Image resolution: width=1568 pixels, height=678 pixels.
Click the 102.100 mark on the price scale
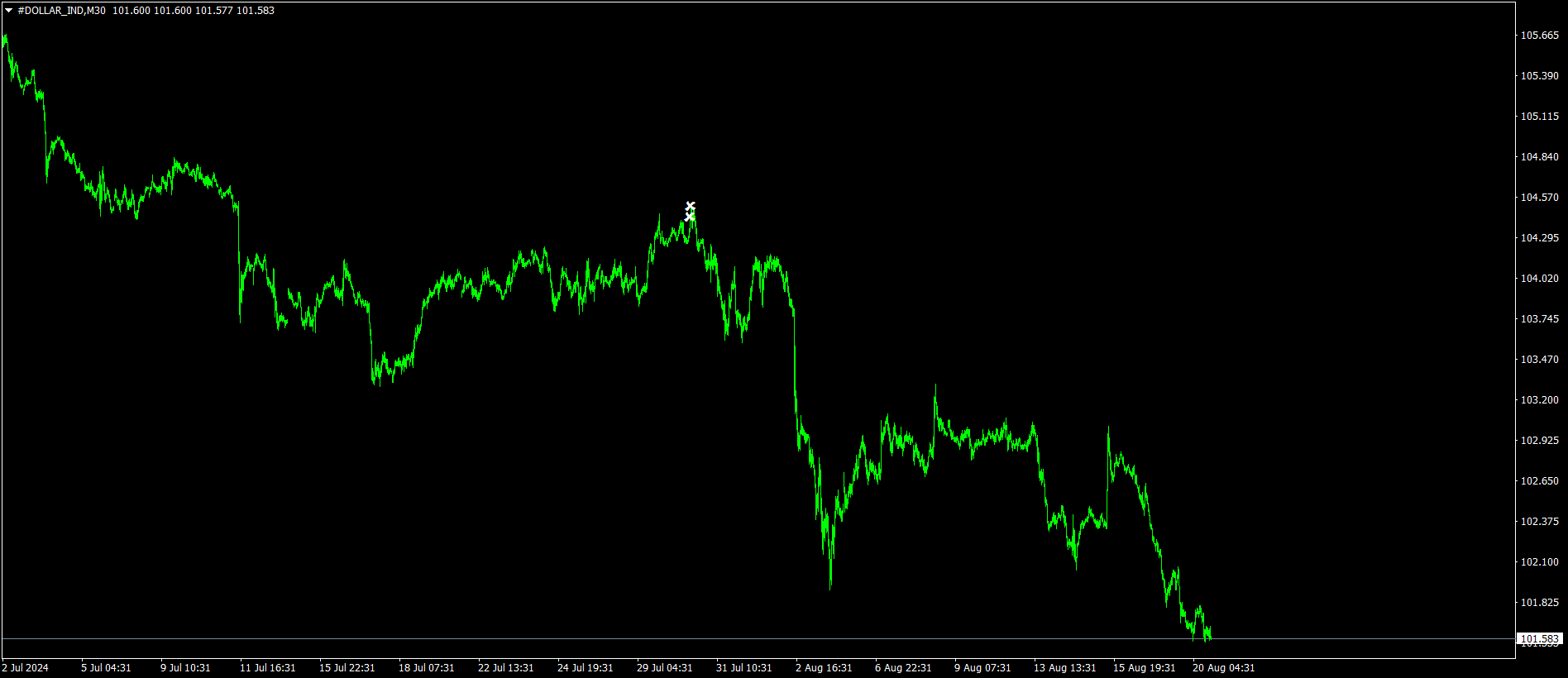pos(1539,562)
